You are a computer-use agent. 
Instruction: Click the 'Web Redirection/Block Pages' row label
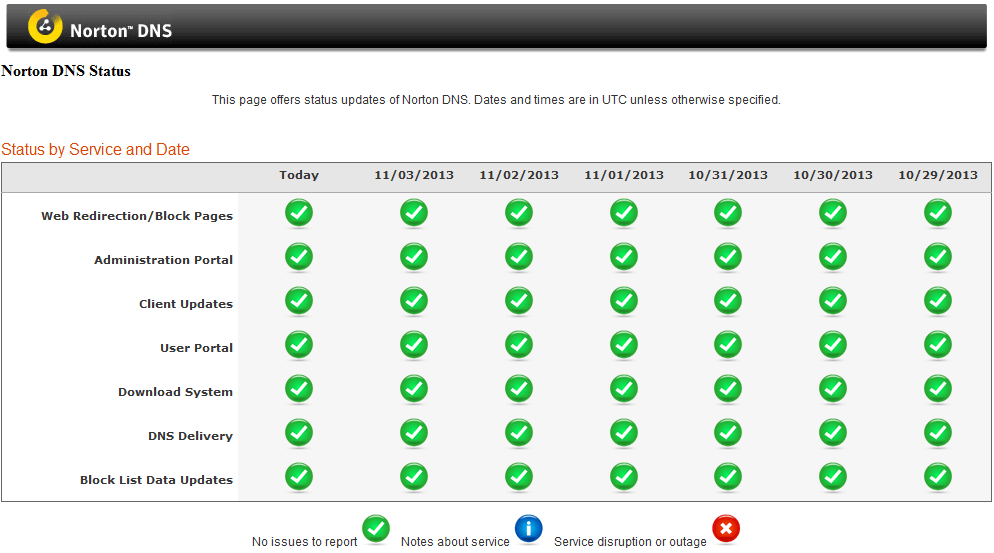[137, 216]
